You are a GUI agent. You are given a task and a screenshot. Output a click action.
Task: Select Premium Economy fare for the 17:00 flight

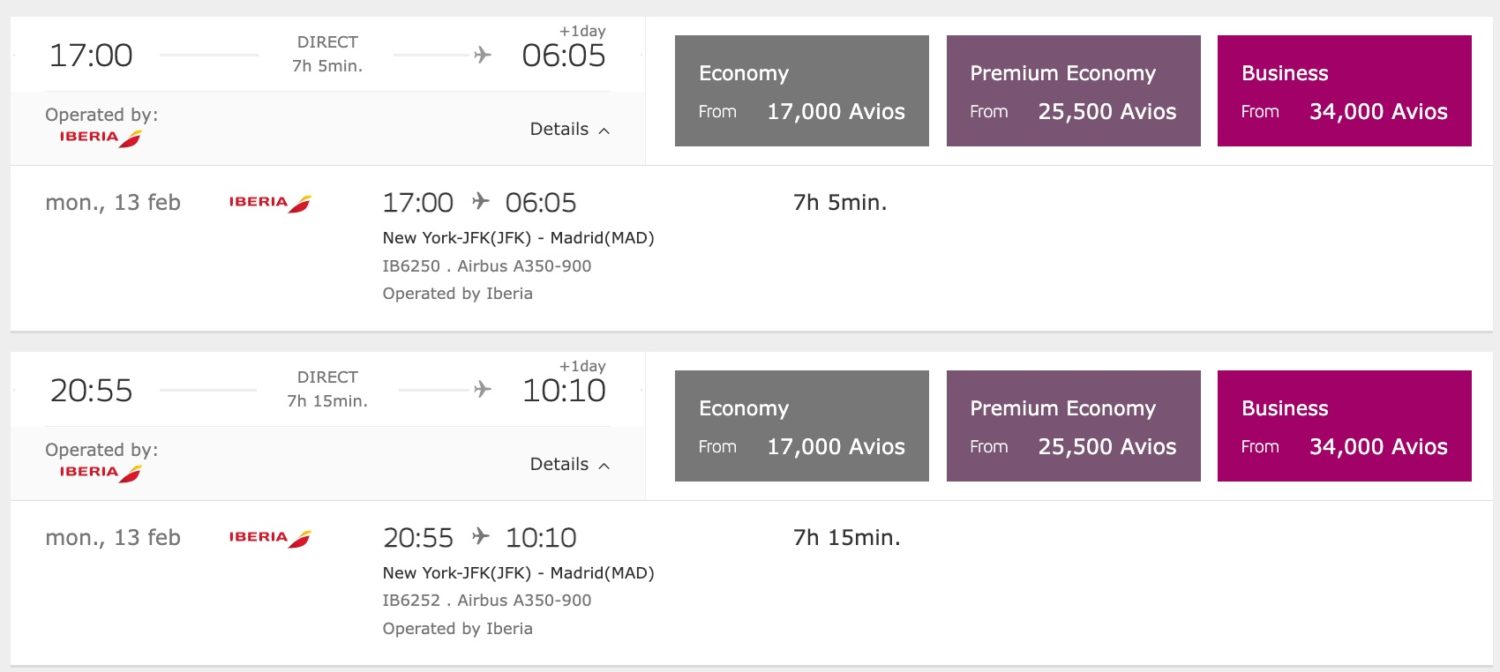[x=1073, y=90]
